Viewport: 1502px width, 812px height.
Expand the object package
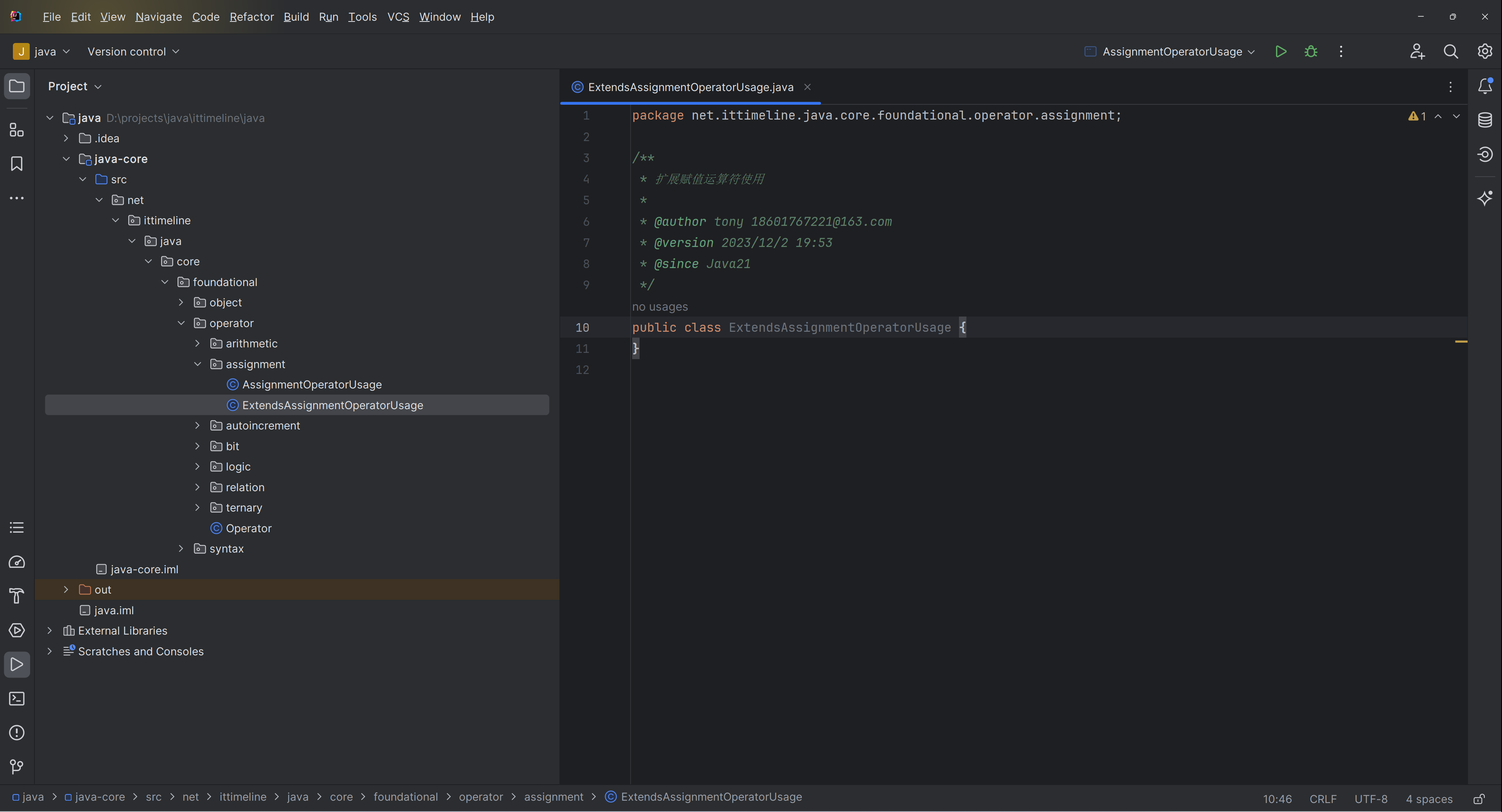click(x=181, y=302)
